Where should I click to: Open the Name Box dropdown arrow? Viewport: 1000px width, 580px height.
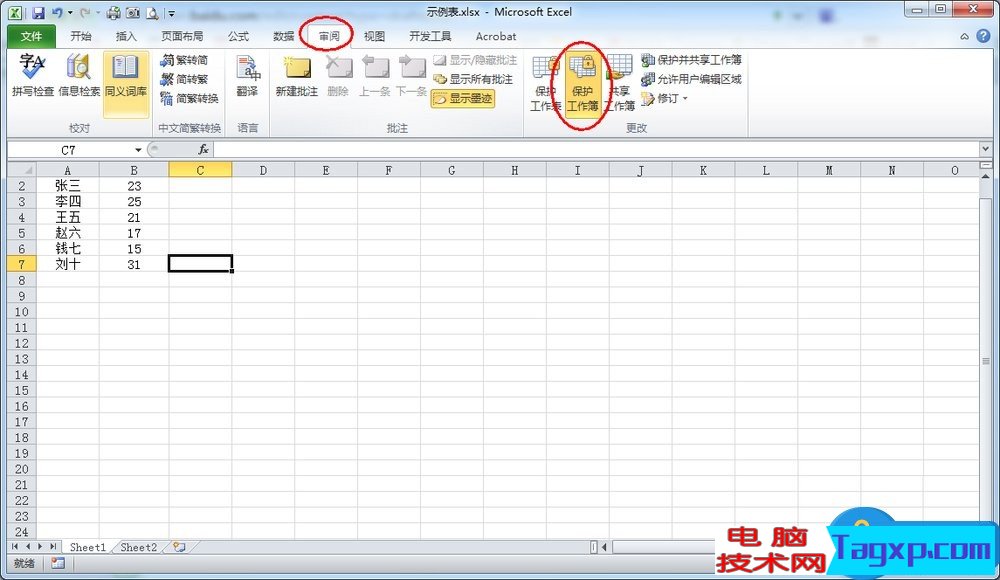(x=138, y=150)
